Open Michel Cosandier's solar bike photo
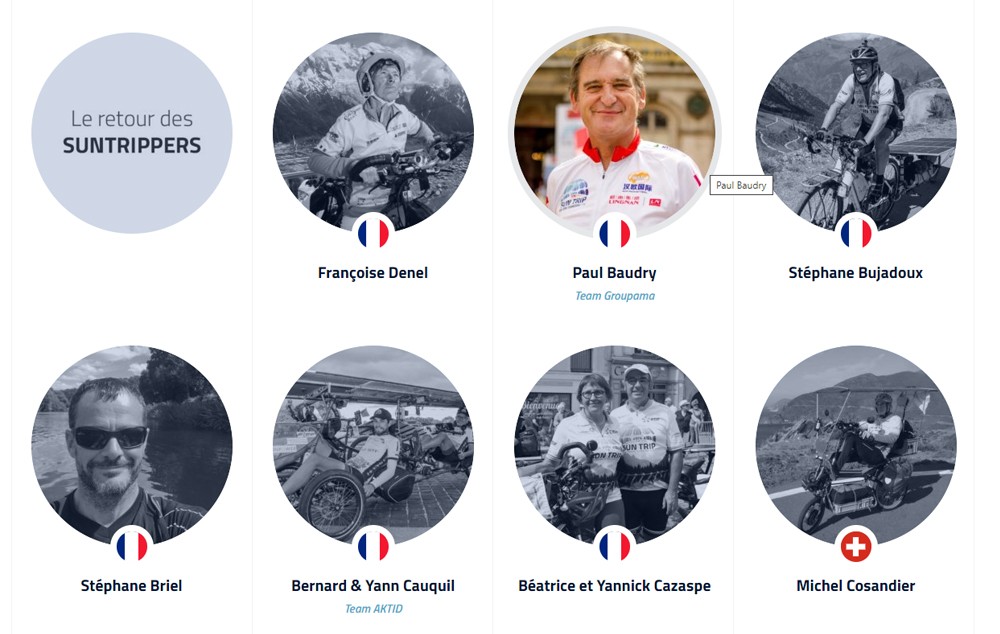Screen dimensions: 1000x634 pos(856,440)
